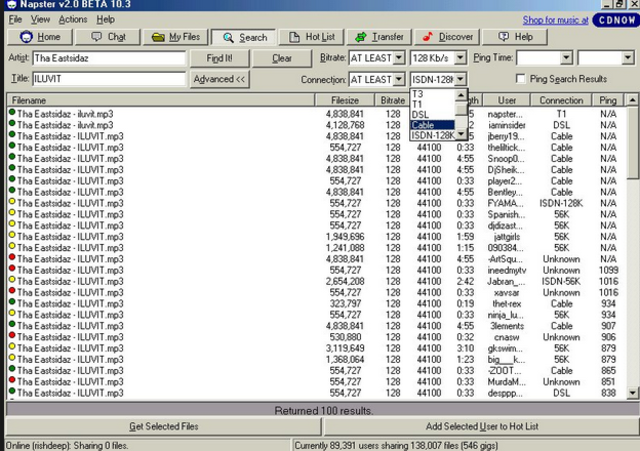Click results list scroll down arrow

[632, 393]
